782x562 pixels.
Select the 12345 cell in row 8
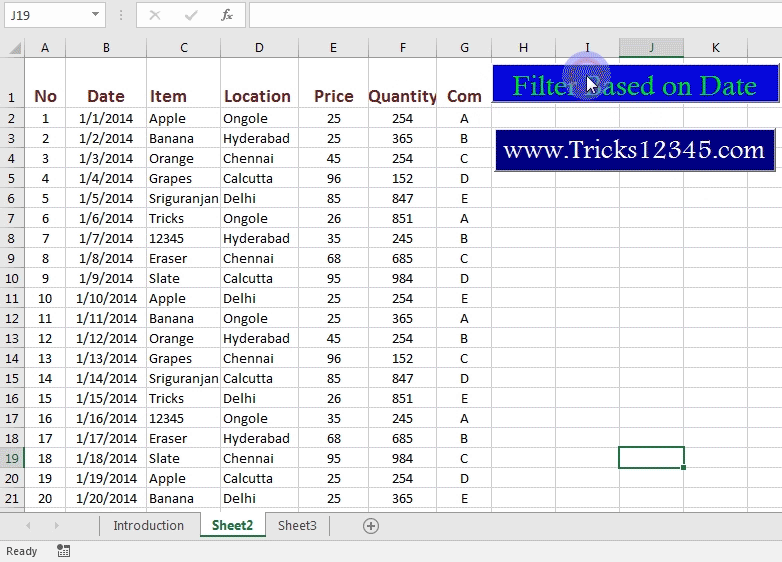tap(184, 238)
